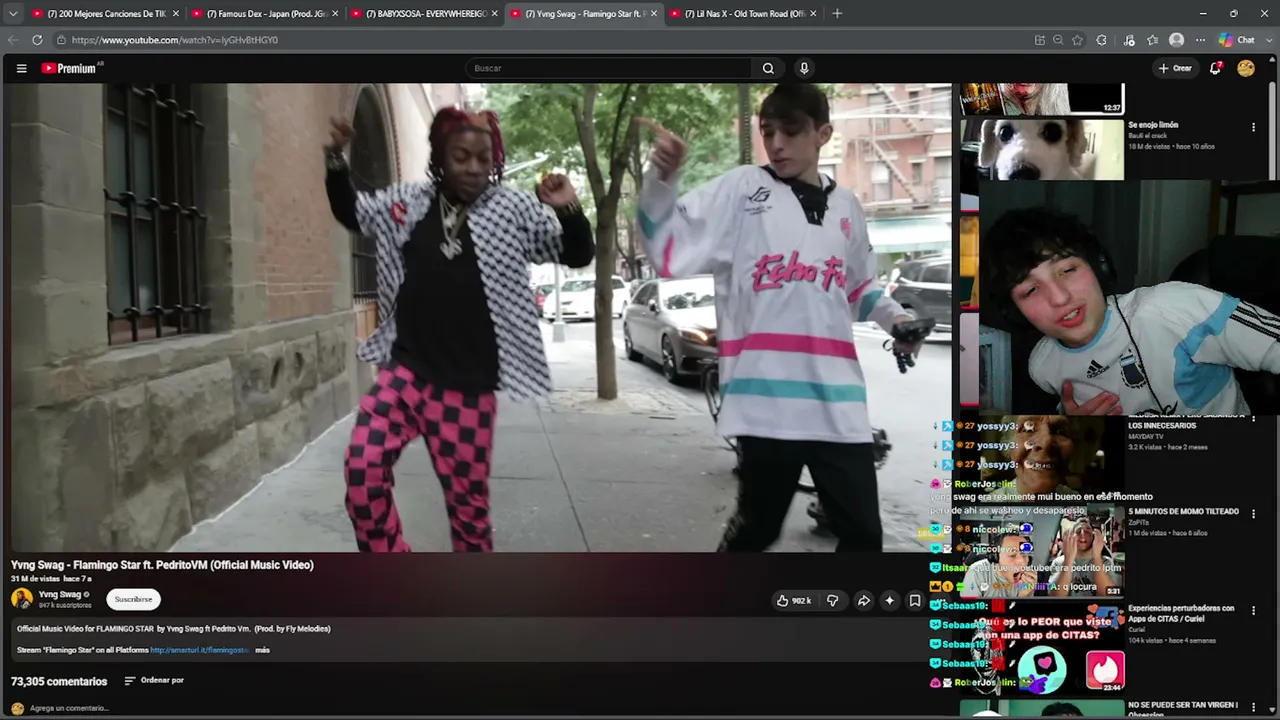Bookmark page with the star icon

pyautogui.click(x=1077, y=40)
